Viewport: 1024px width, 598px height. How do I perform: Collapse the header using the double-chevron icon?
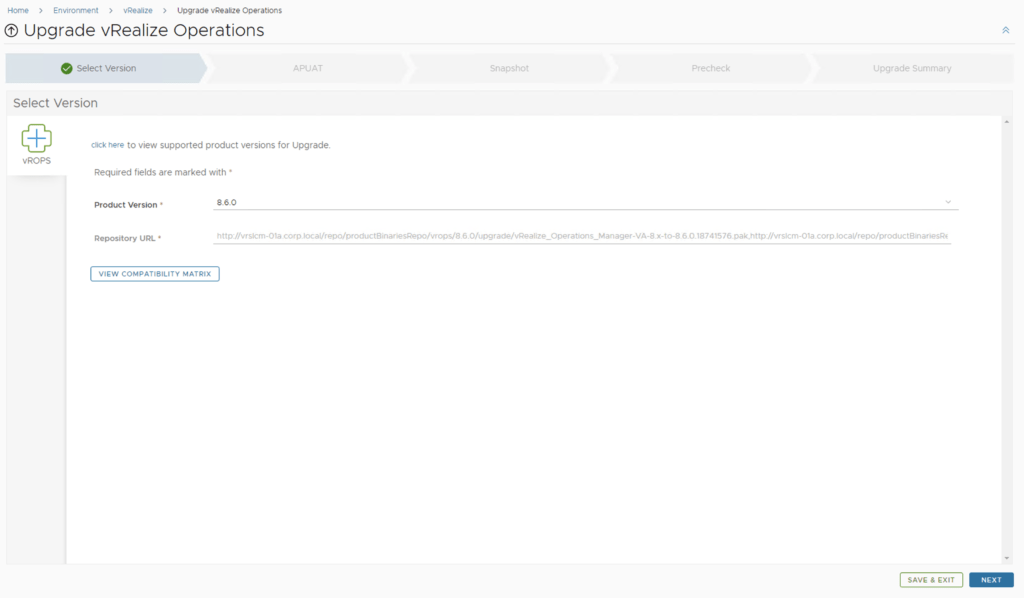[x=1005, y=31]
